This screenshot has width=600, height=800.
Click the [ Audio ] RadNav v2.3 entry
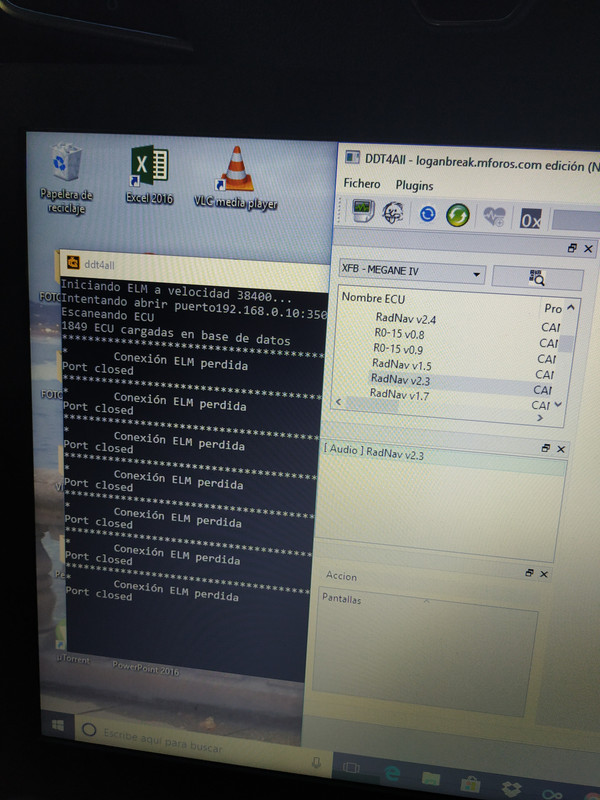click(373, 452)
